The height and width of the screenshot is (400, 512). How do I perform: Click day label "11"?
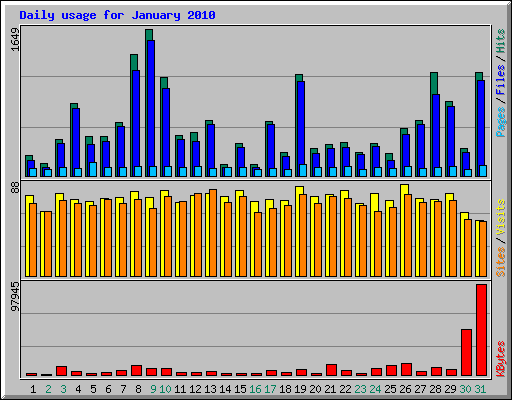[x=180, y=389]
